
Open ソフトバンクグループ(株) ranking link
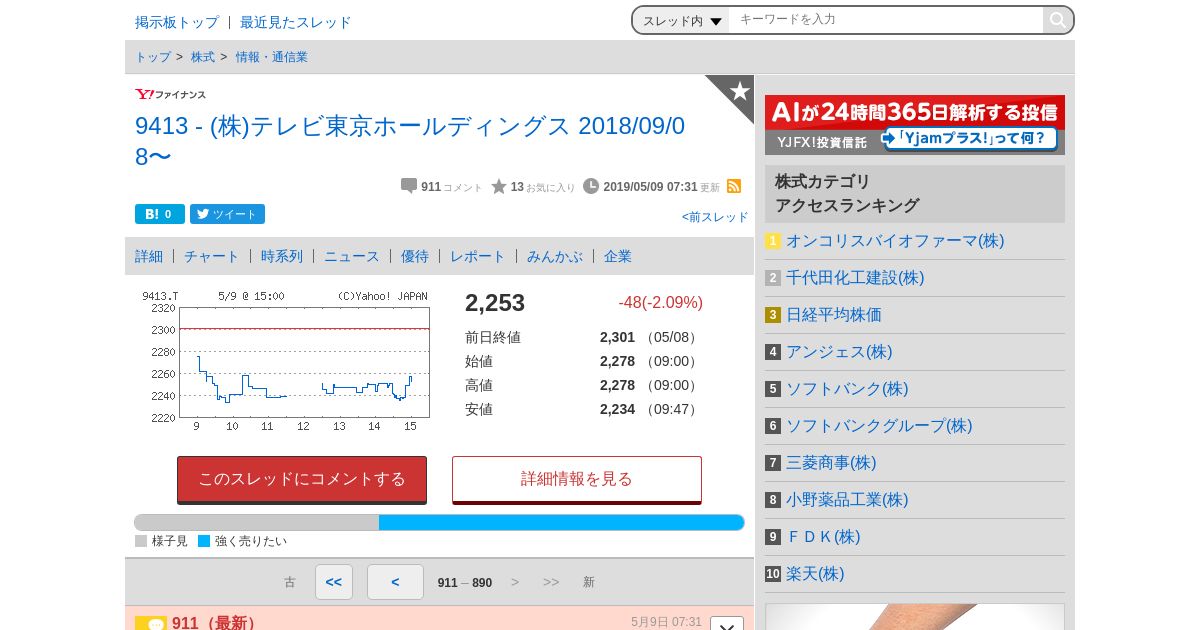click(x=879, y=426)
